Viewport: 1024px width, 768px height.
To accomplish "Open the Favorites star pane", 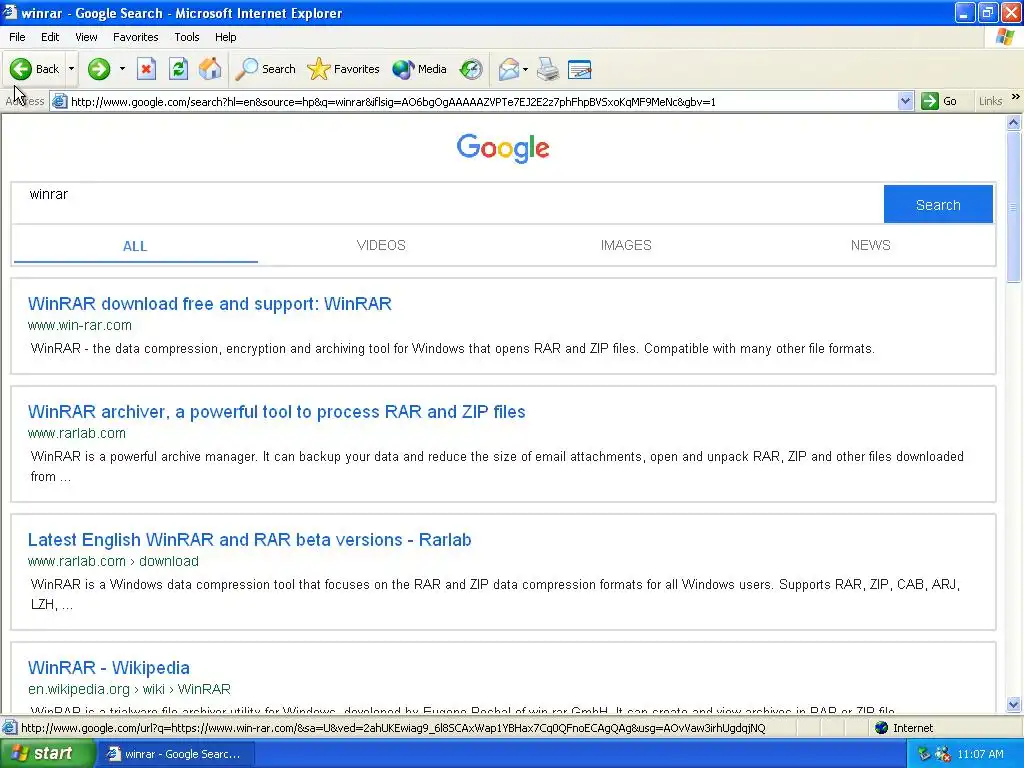I will pos(343,69).
